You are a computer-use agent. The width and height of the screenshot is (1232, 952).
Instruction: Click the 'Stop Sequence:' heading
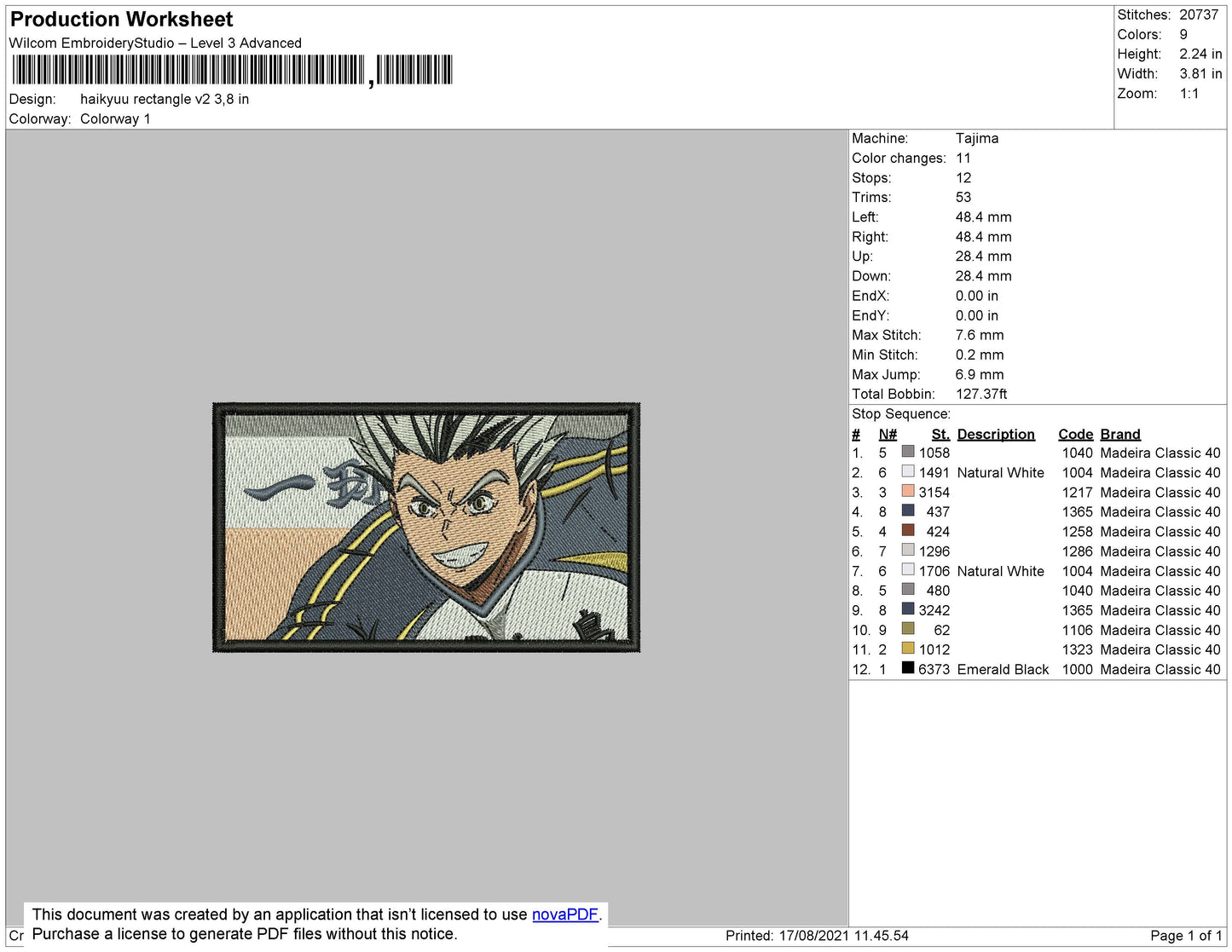[x=901, y=413]
